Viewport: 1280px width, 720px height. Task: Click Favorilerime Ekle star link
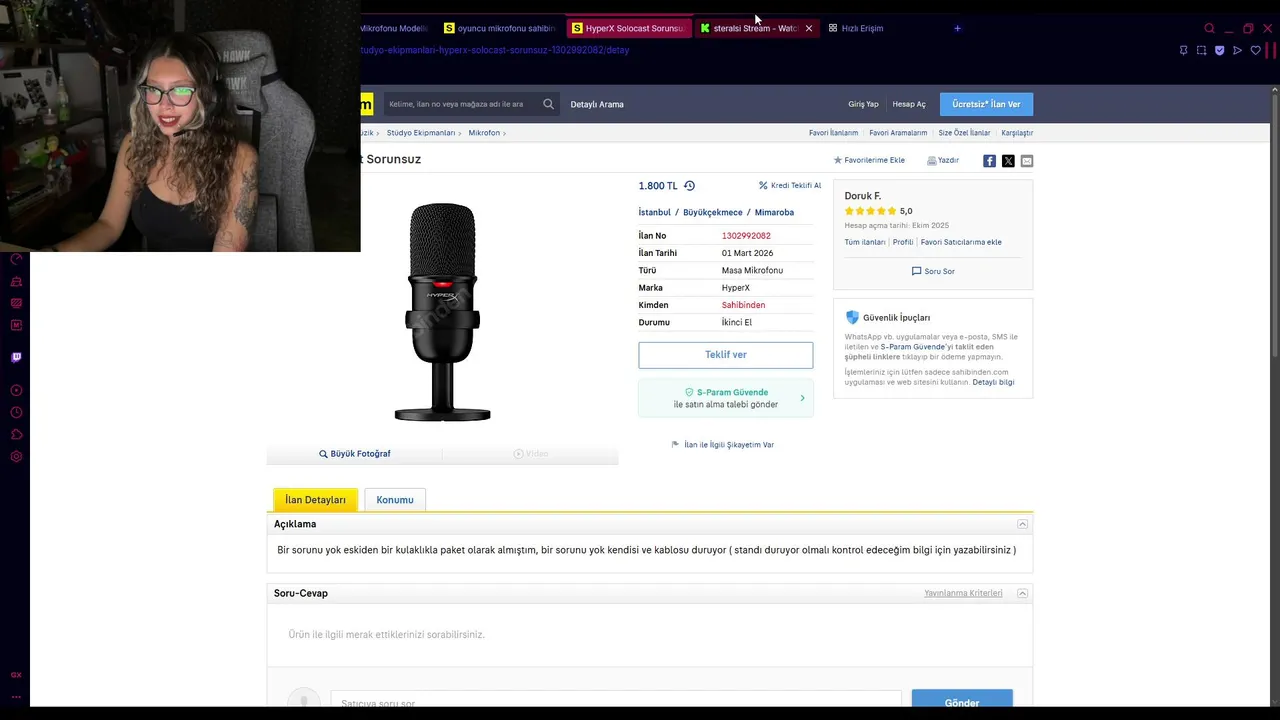869,160
